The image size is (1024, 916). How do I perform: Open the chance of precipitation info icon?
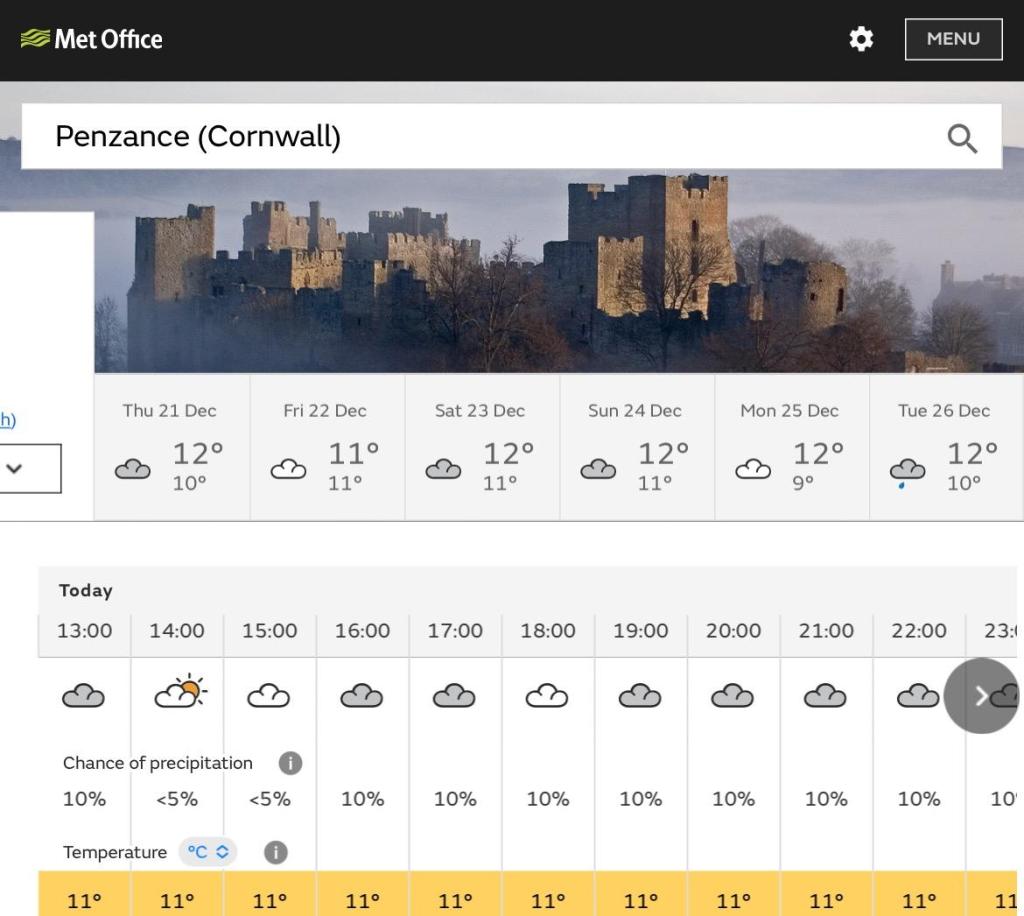coord(290,763)
